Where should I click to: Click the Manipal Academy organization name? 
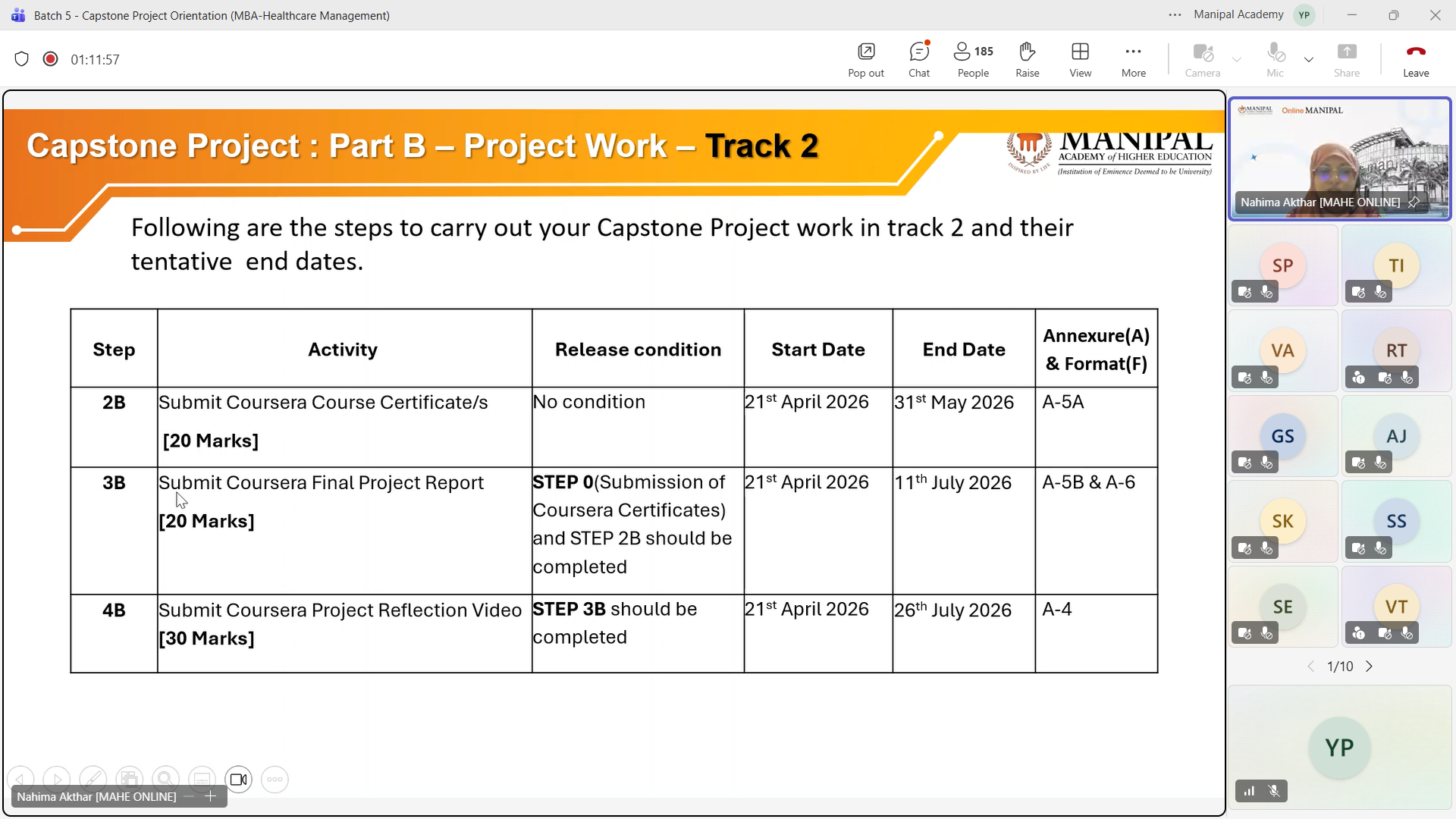click(x=1238, y=14)
